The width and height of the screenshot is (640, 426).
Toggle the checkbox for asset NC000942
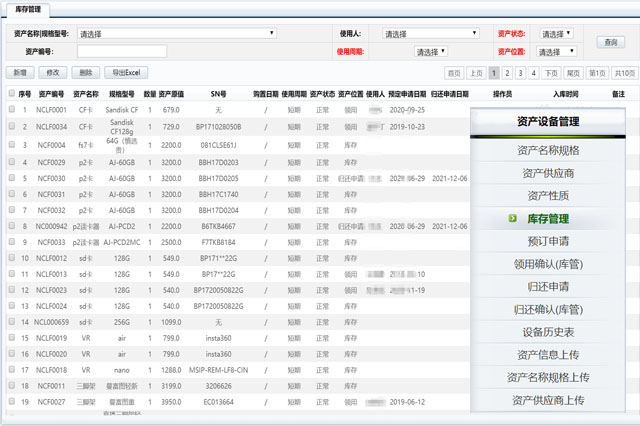(x=11, y=226)
